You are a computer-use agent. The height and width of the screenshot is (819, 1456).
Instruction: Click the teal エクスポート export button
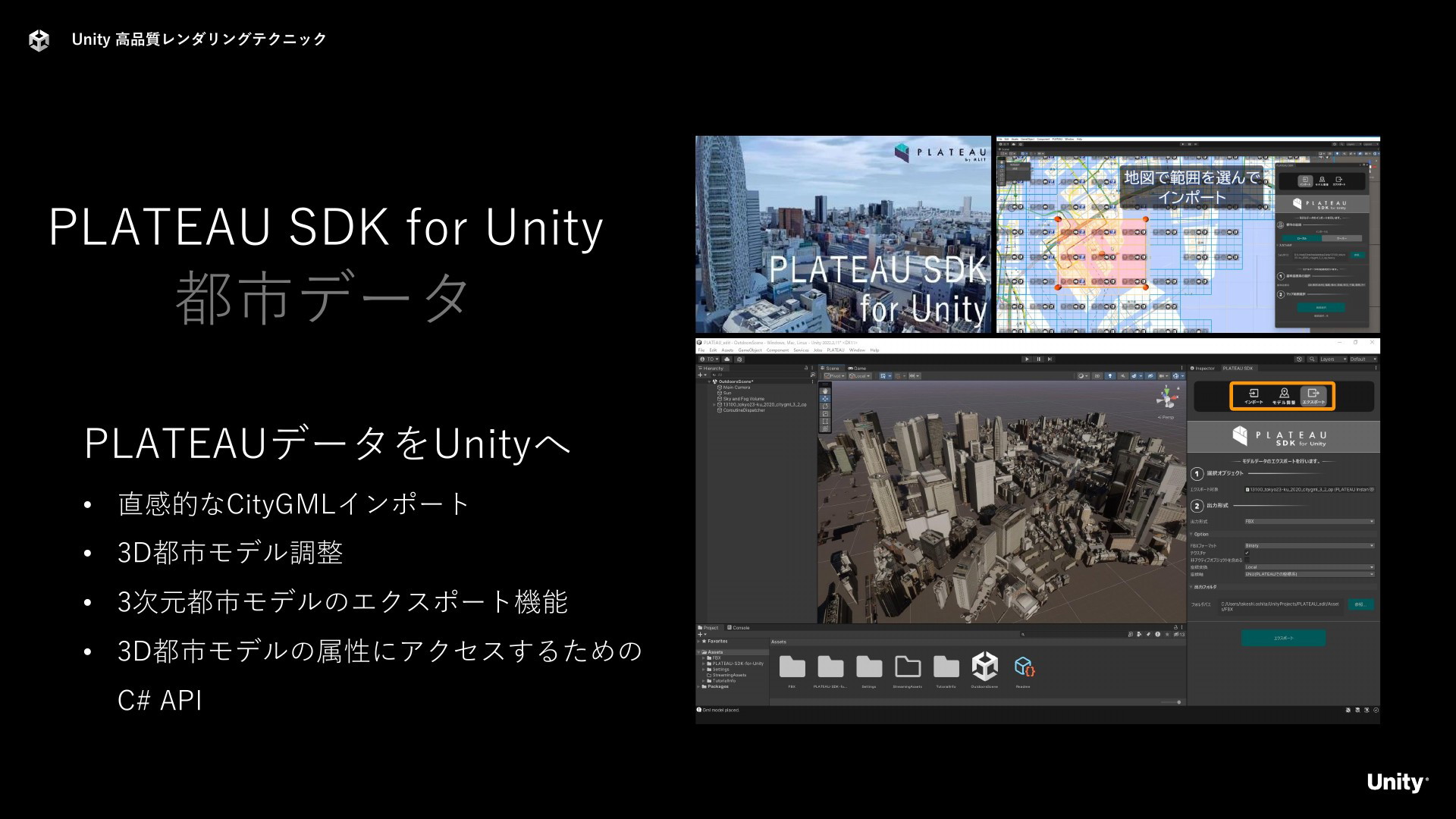(1283, 638)
